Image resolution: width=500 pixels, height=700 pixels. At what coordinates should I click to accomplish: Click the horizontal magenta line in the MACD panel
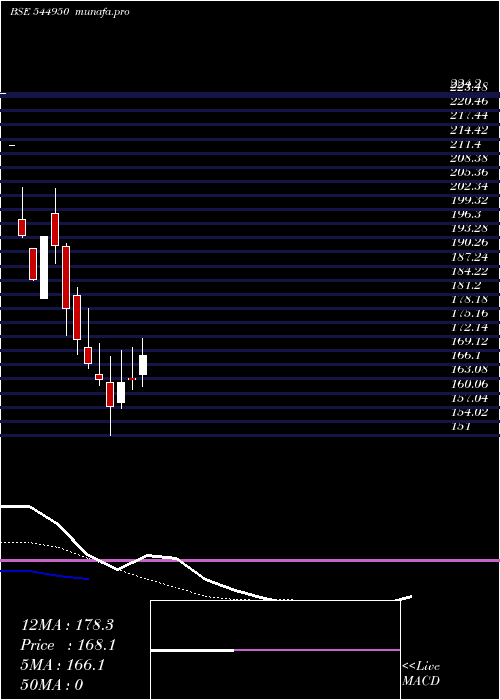click(250, 560)
